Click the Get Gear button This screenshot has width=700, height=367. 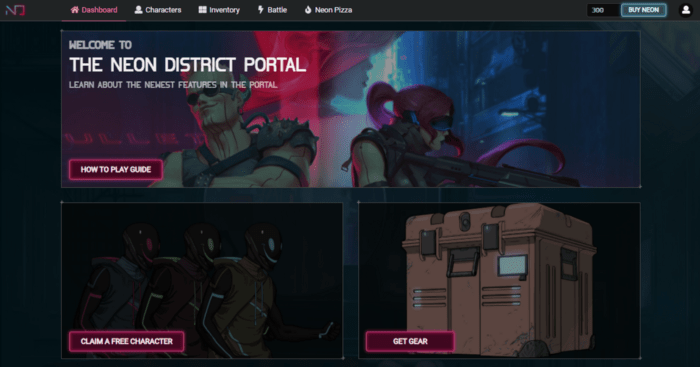pos(410,342)
